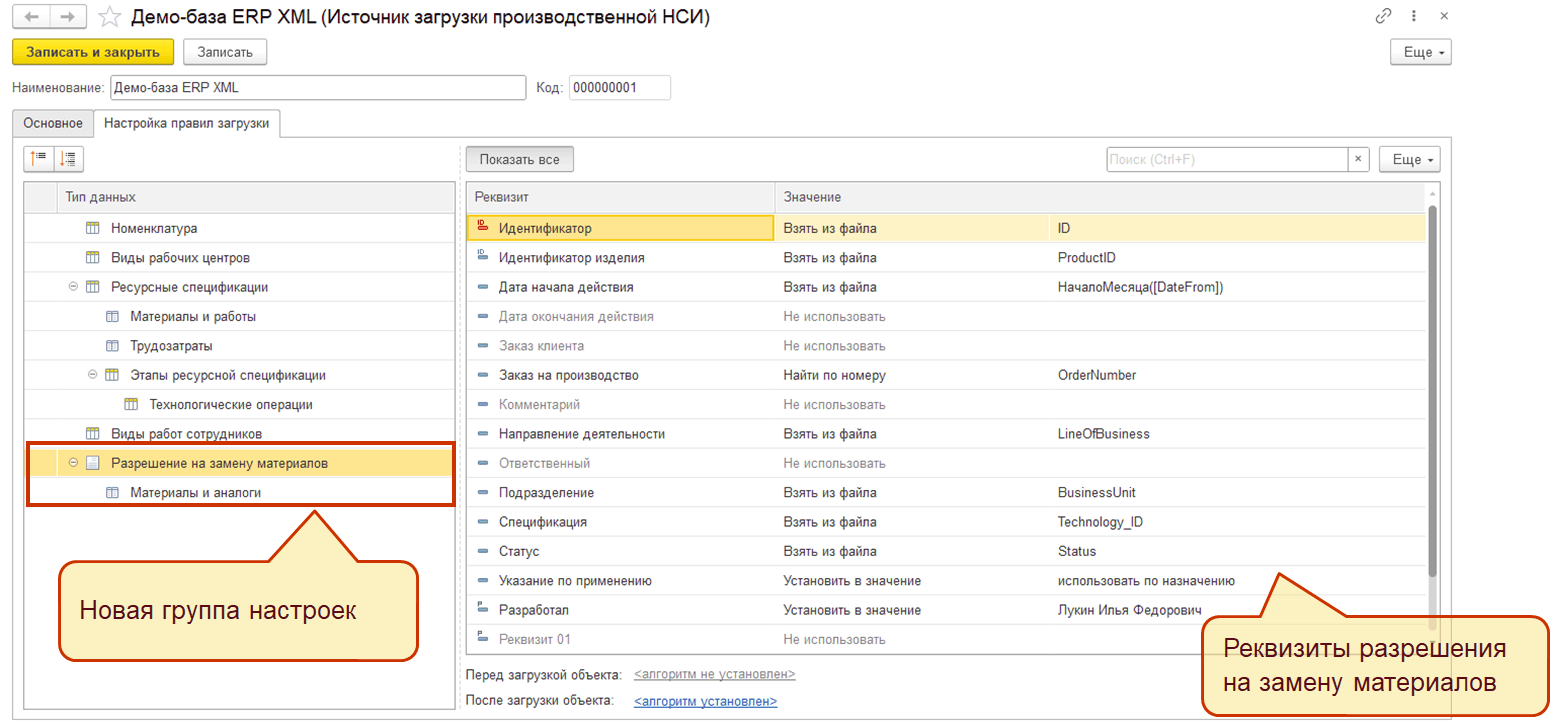
Task: Open the top Еще dropdown menu
Action: pyautogui.click(x=1420, y=52)
